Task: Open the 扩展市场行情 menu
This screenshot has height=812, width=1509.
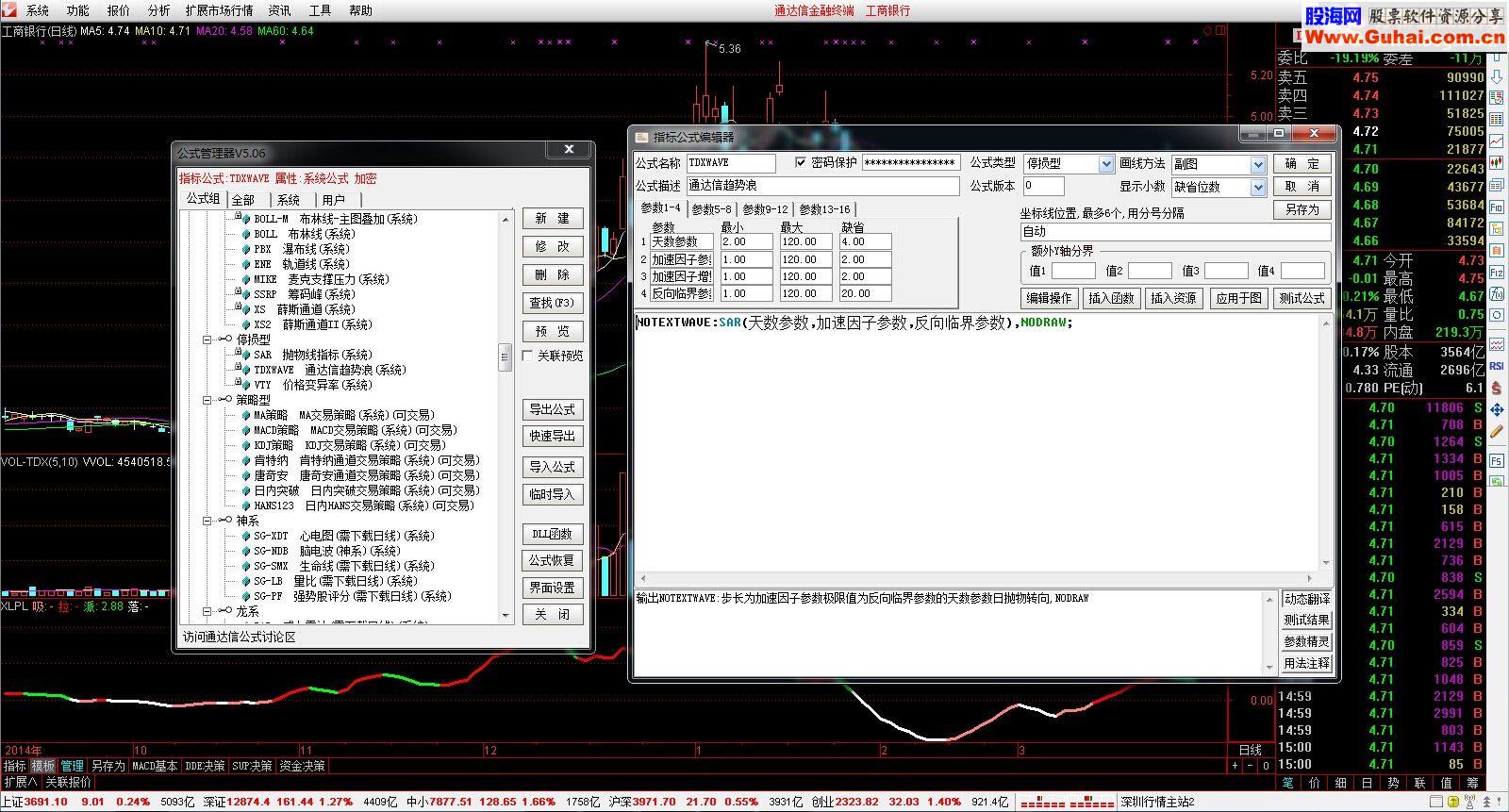Action: (219, 10)
